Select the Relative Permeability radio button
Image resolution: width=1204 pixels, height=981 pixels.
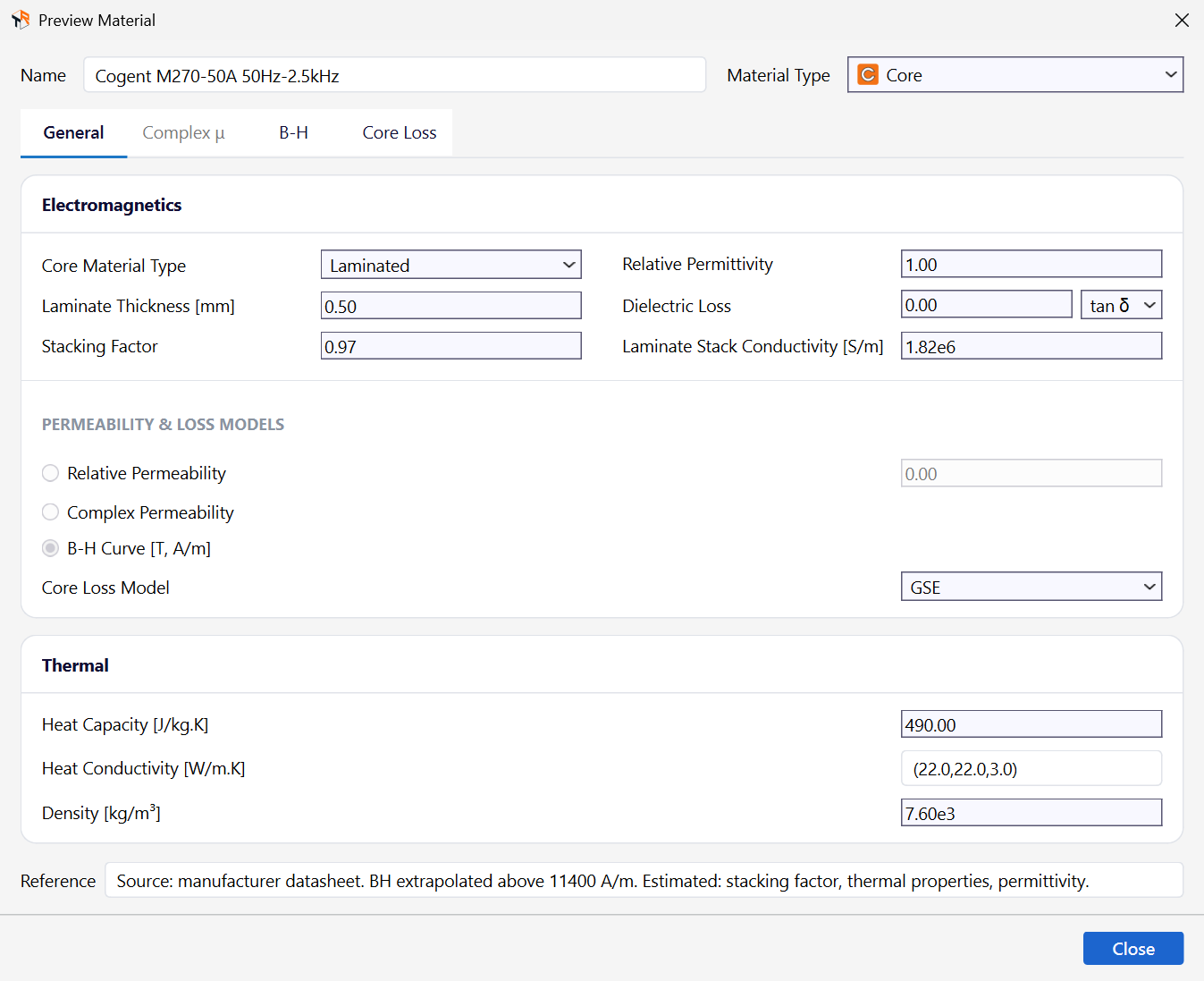pos(51,473)
